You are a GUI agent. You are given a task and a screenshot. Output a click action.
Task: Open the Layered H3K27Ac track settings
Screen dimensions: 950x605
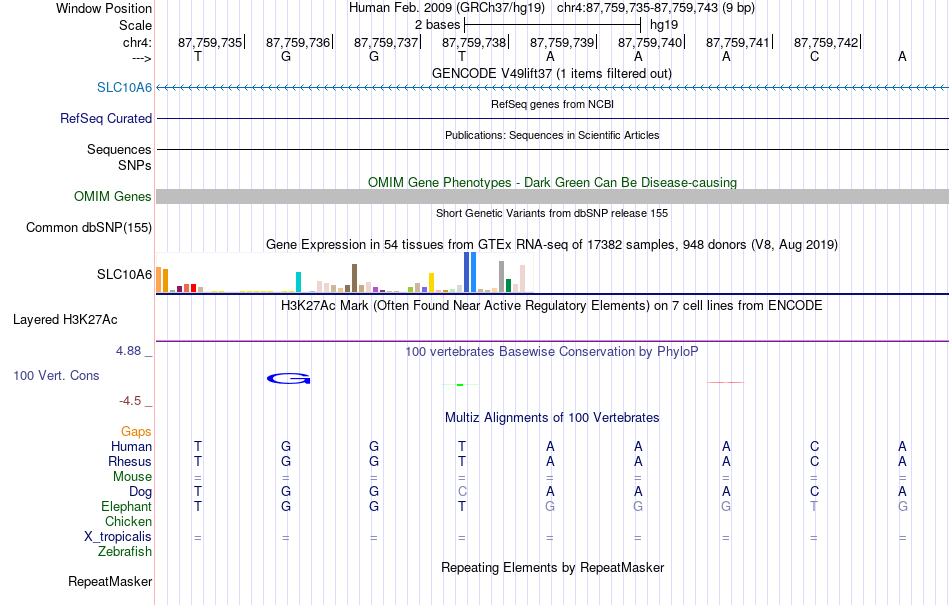(65, 319)
